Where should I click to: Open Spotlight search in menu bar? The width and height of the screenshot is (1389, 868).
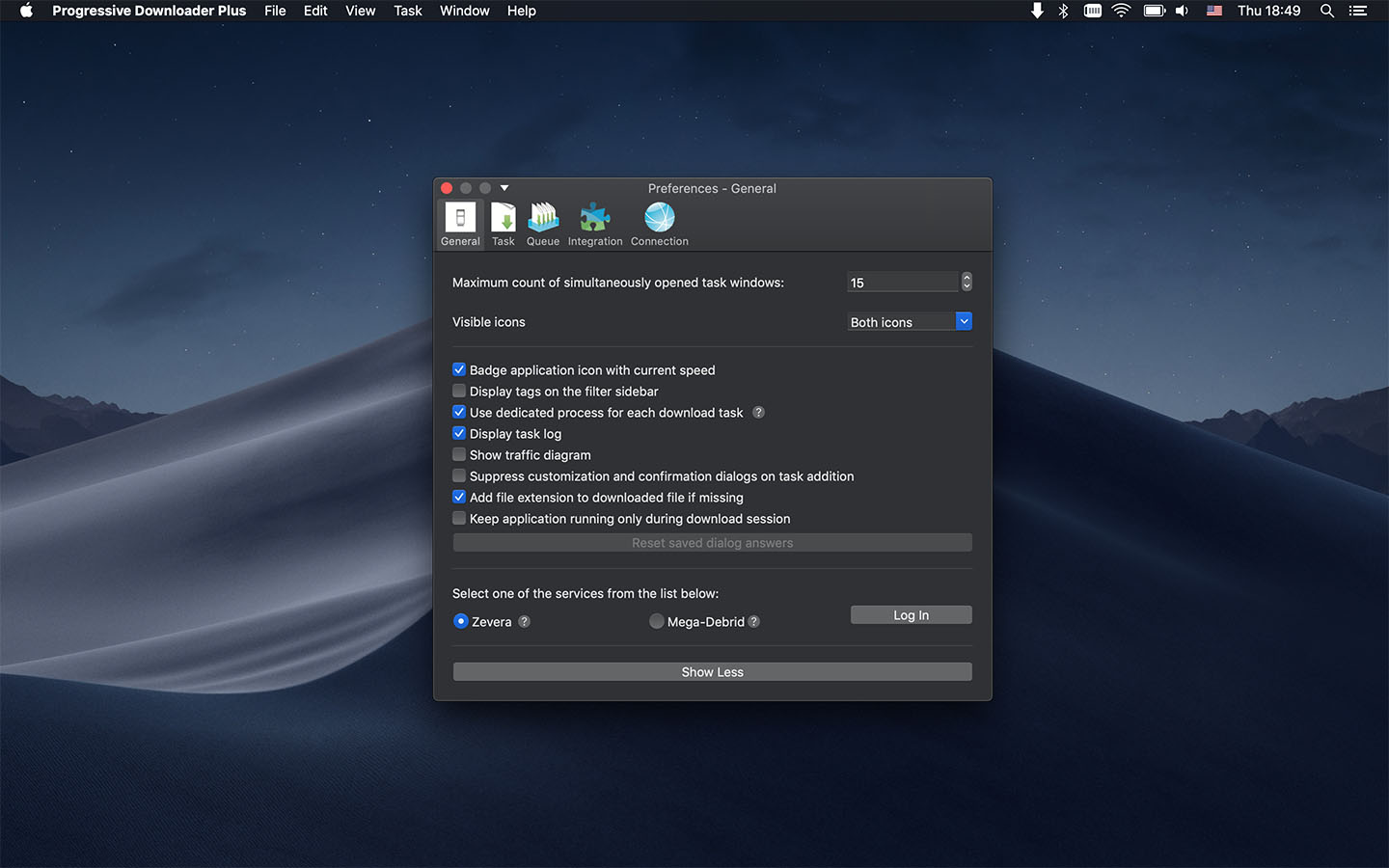click(x=1327, y=11)
